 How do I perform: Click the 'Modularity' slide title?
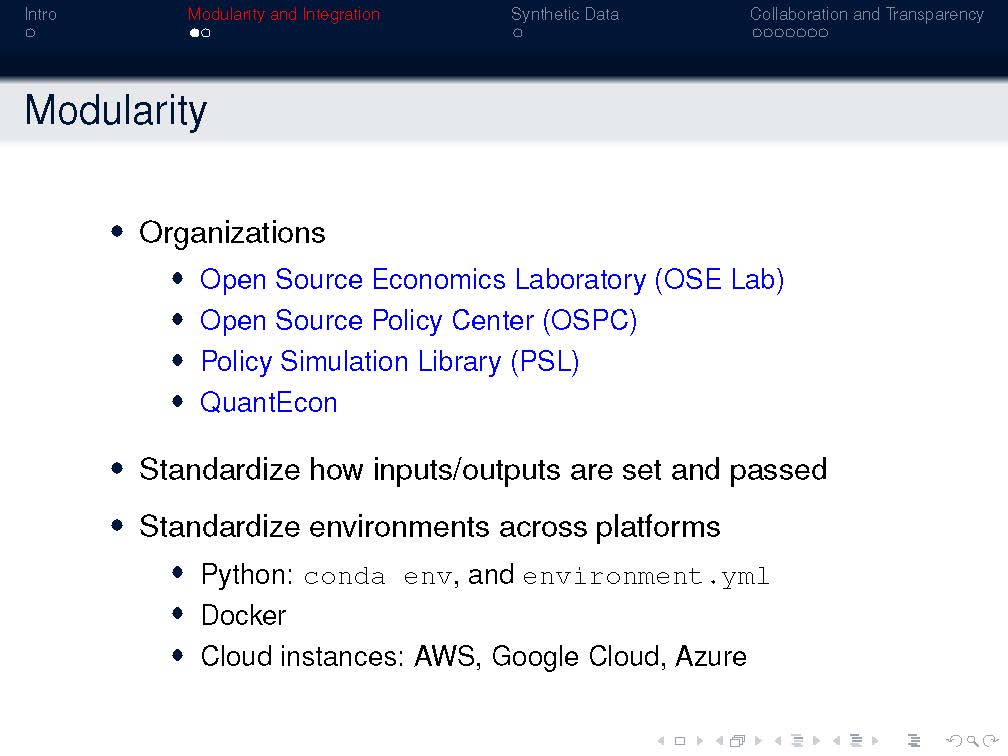click(116, 111)
